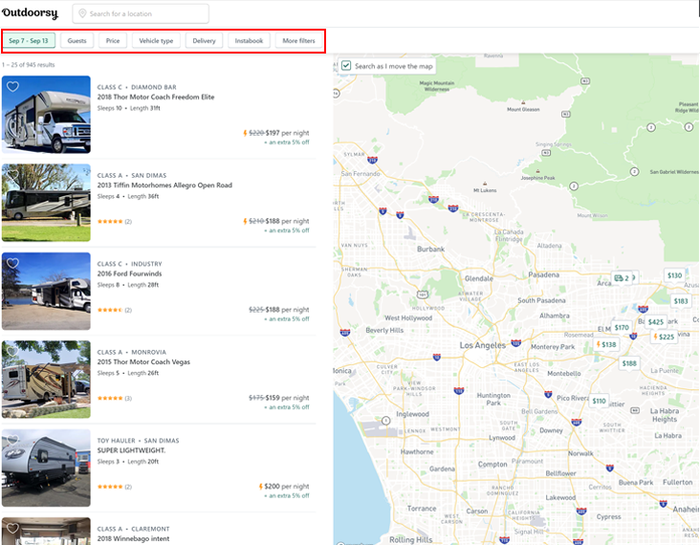Click the $225 map price marker

pyautogui.click(x=664, y=337)
